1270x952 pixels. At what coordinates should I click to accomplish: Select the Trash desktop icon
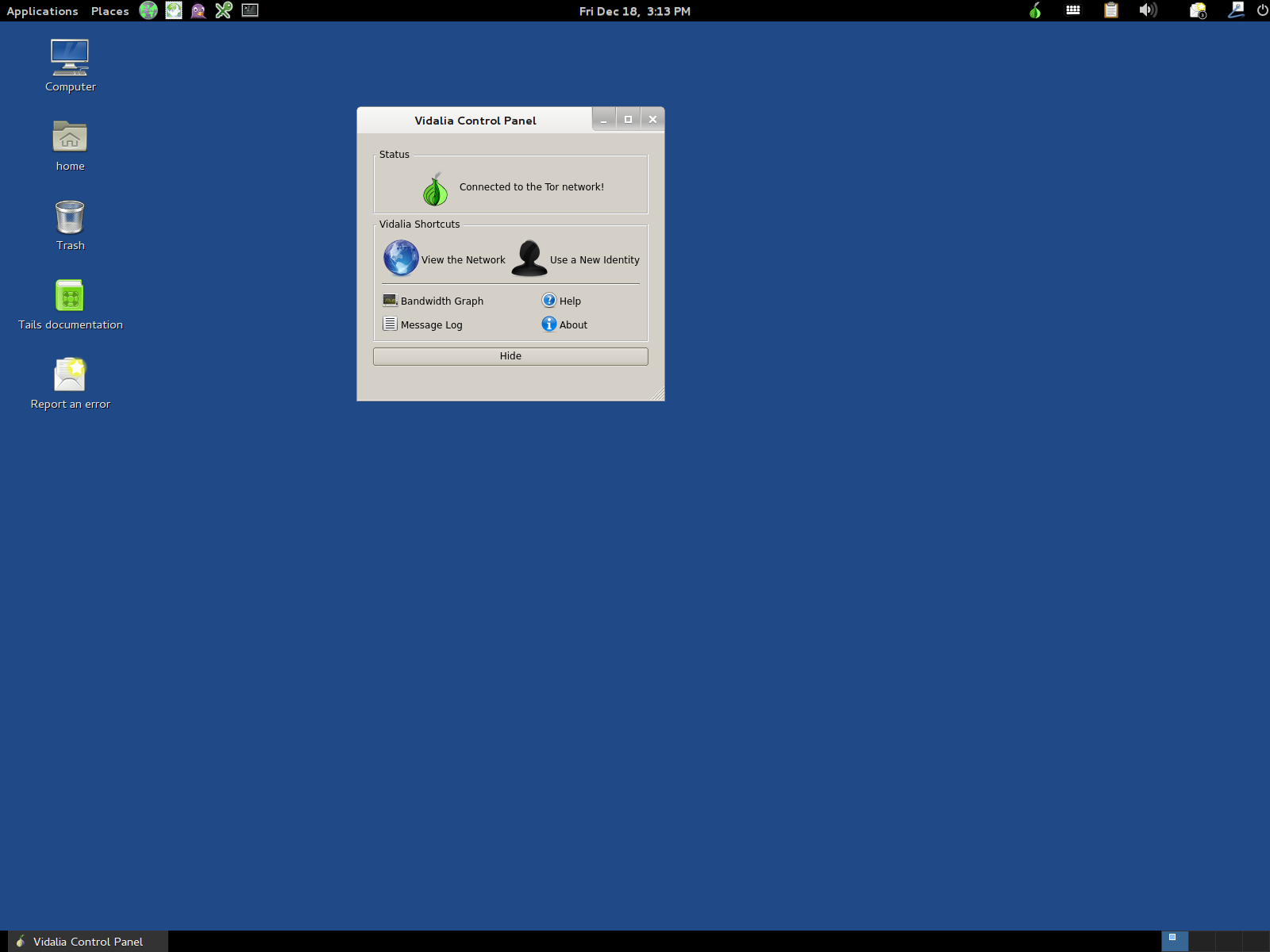tap(70, 225)
